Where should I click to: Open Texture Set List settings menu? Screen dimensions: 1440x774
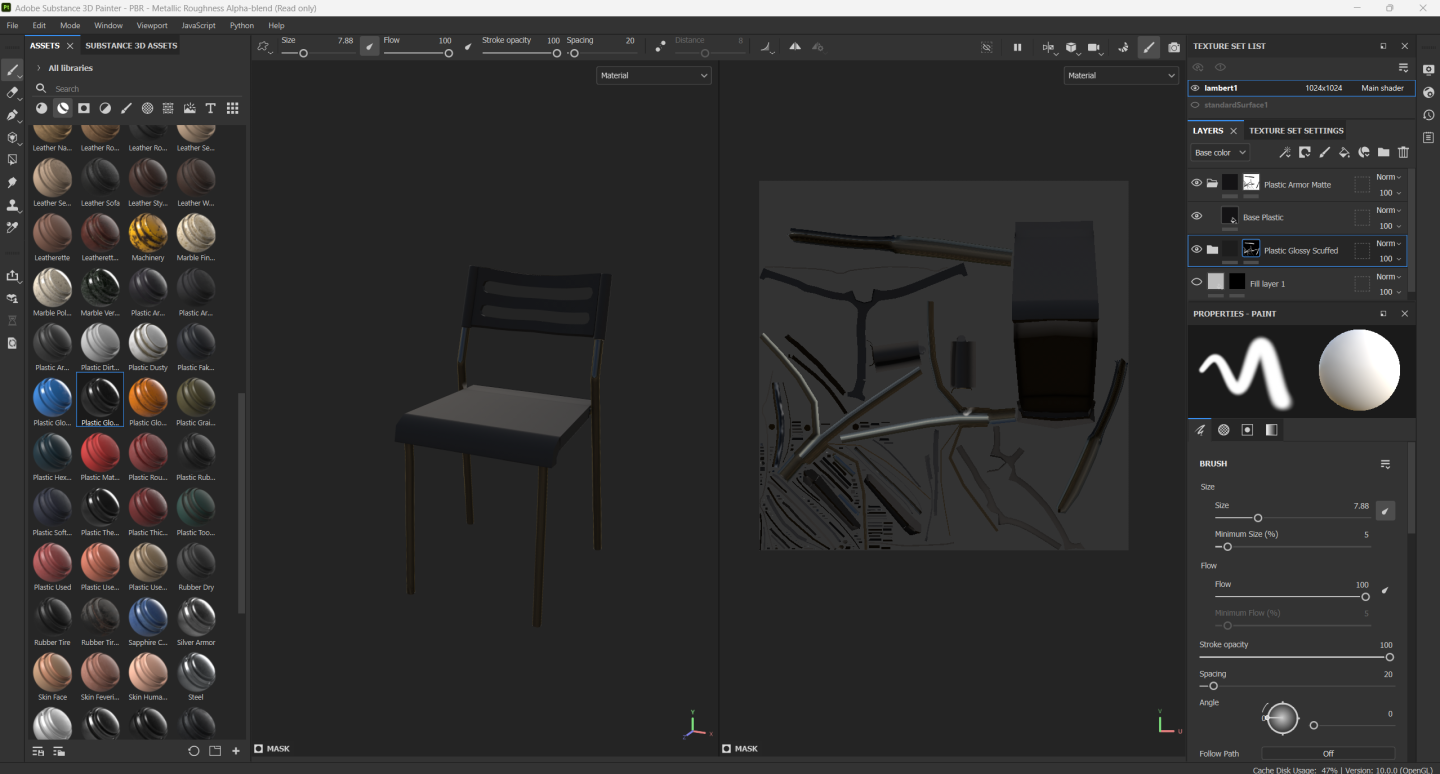pos(1403,67)
